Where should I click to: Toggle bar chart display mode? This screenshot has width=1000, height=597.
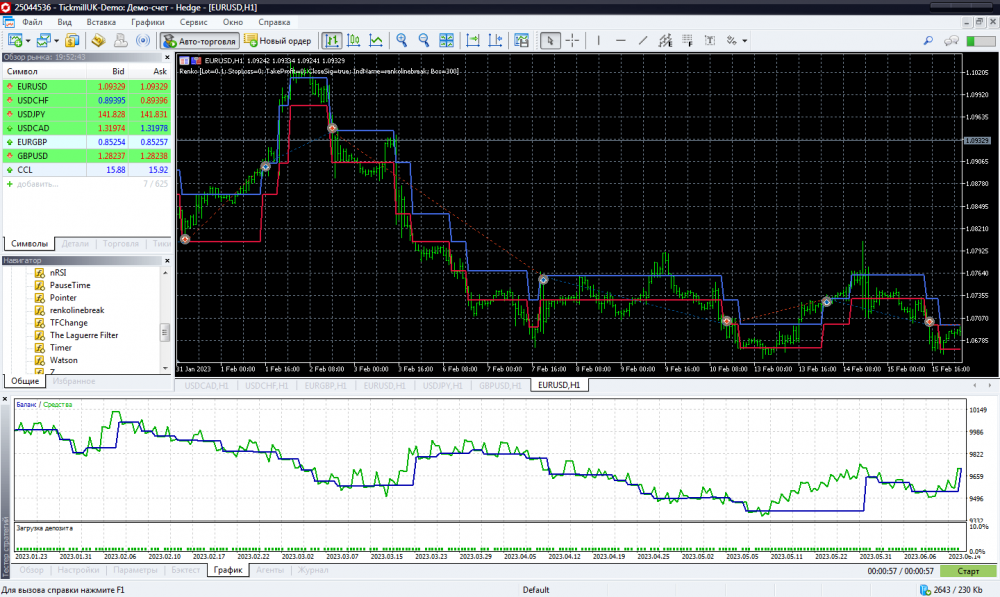330,41
